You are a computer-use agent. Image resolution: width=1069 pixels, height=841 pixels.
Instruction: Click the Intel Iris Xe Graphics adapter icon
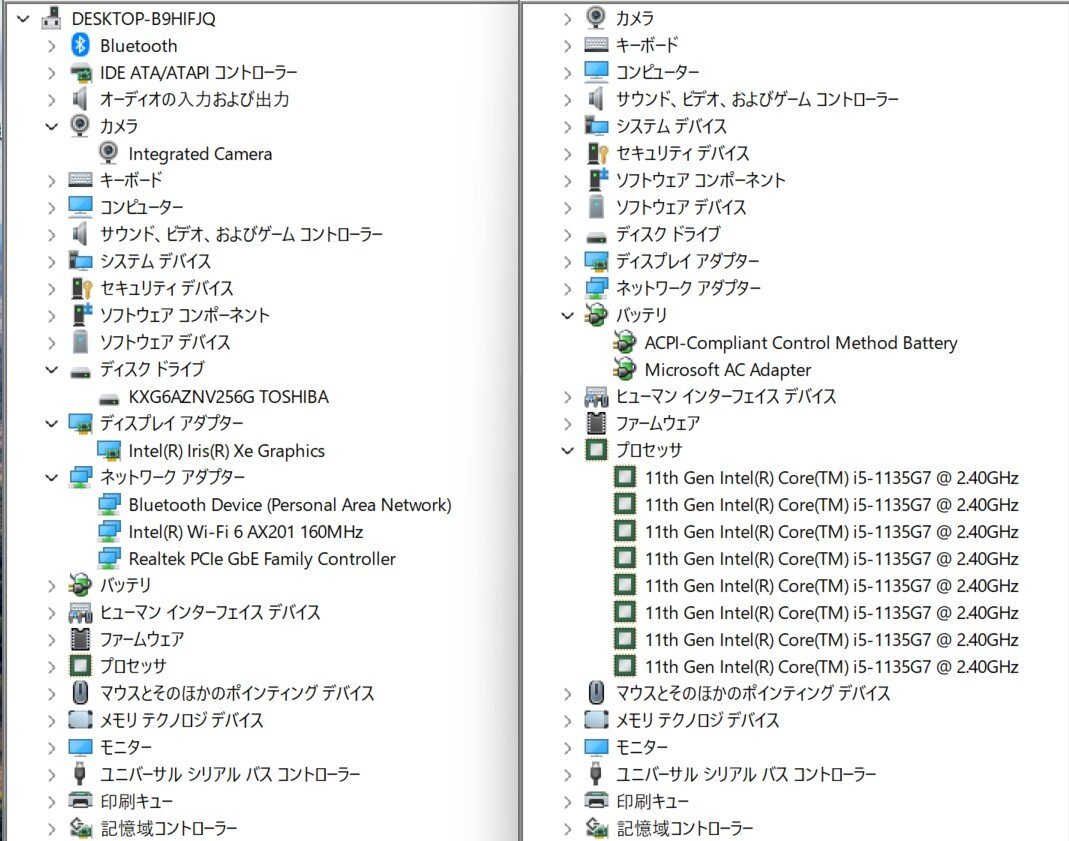click(109, 450)
